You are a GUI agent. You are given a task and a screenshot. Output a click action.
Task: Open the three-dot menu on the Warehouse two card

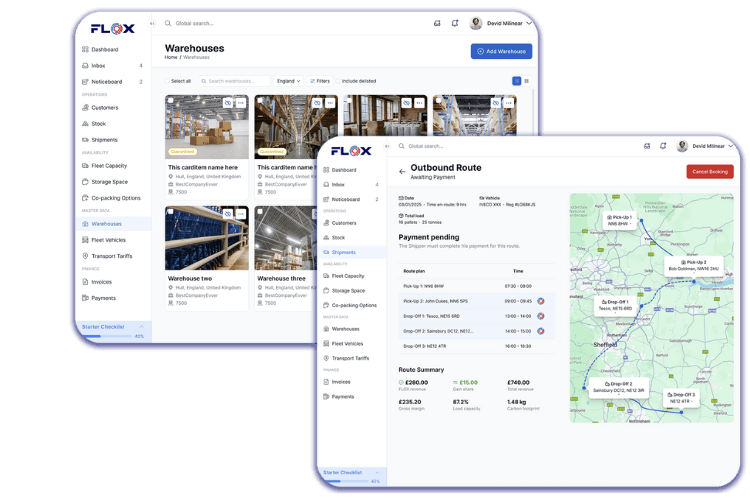241,213
